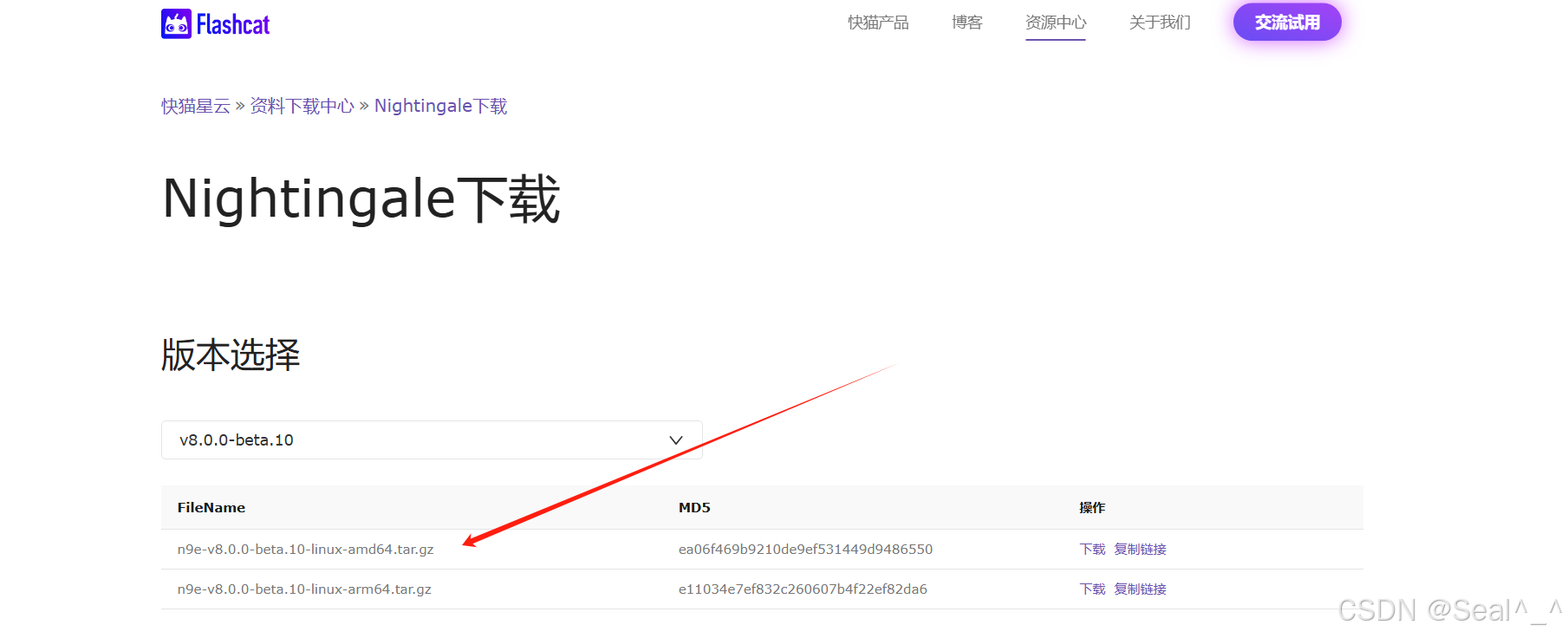Select MD5 ea06f469b9210de9ef531449d9486550

(805, 550)
